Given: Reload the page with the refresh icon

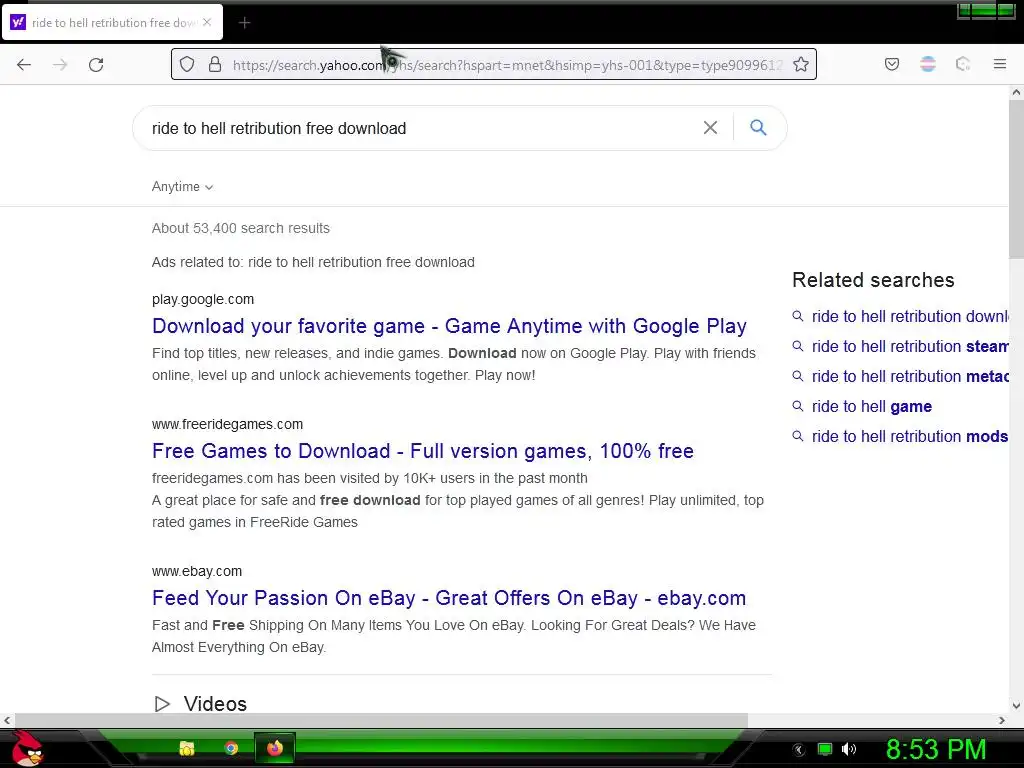Looking at the screenshot, I should pyautogui.click(x=96, y=65).
